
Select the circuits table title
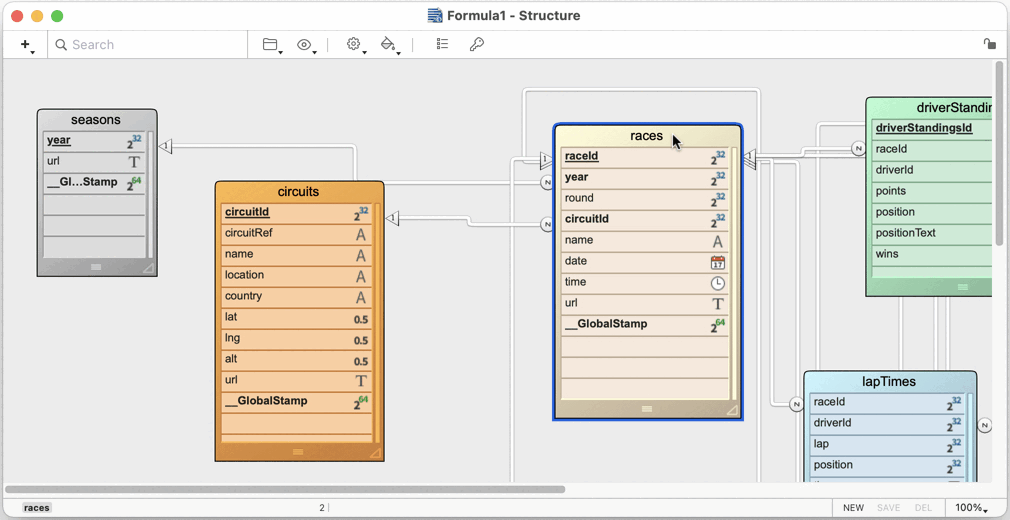tap(298, 191)
